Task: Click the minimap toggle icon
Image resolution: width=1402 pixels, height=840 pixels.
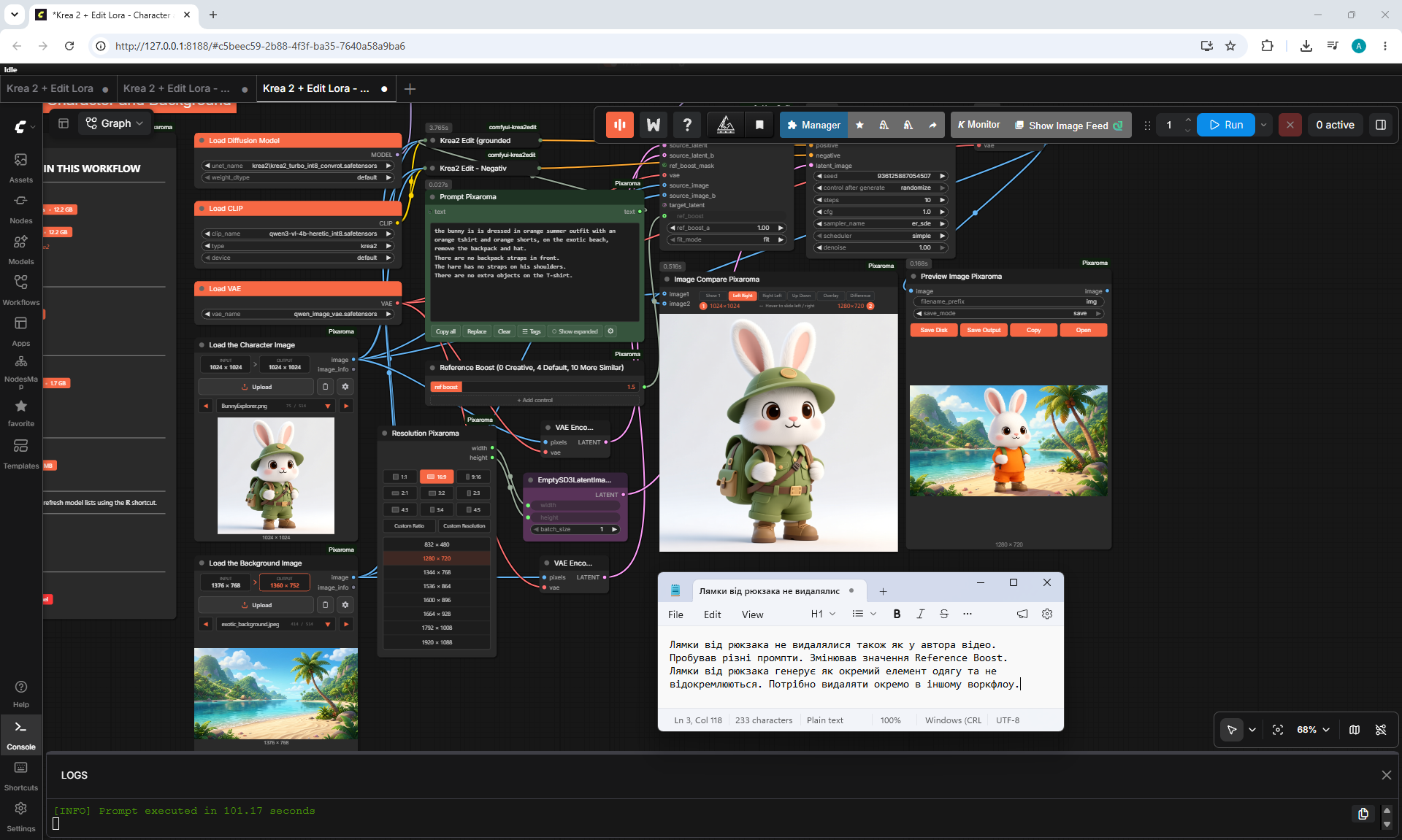Action: 1355,730
